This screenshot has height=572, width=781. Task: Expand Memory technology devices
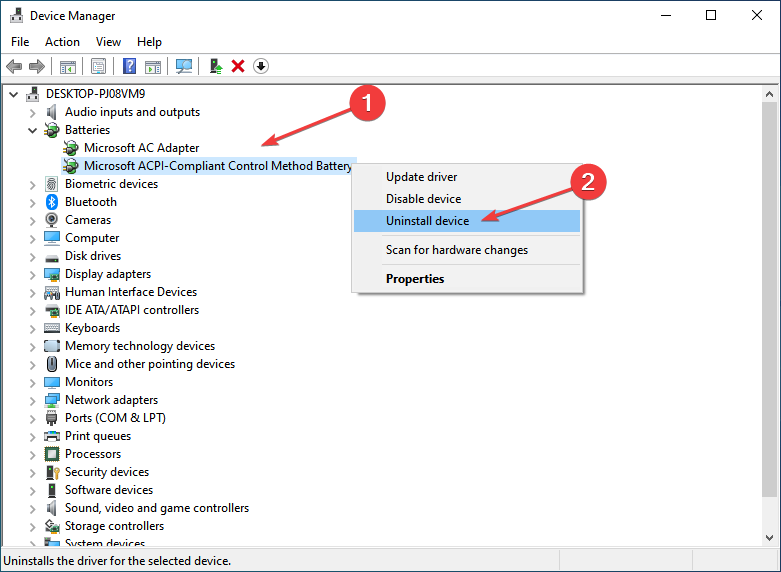[32, 346]
